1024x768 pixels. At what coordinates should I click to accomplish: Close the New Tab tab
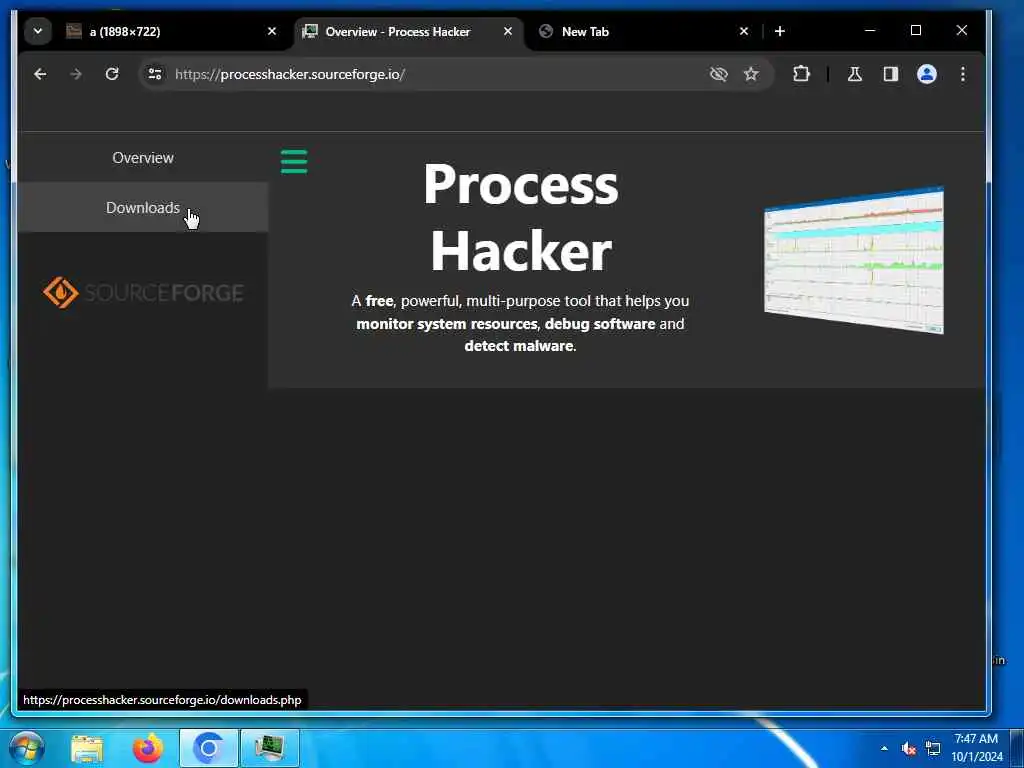pyautogui.click(x=744, y=31)
